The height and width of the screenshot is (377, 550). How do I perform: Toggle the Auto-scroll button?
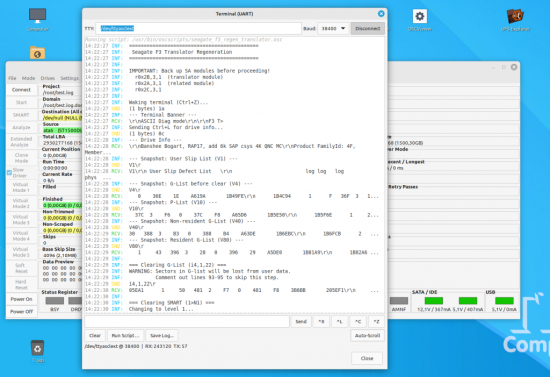[367, 336]
